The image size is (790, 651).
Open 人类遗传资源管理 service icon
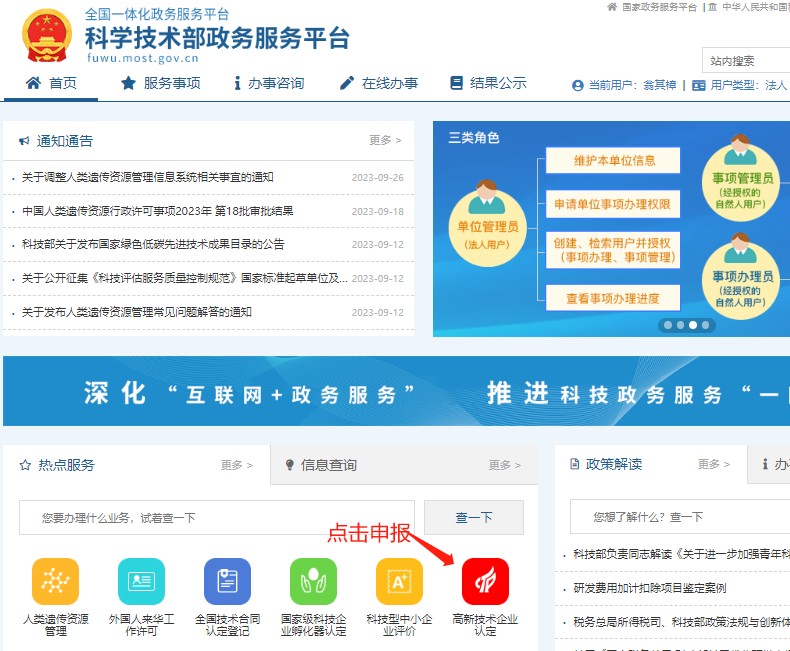(x=55, y=582)
